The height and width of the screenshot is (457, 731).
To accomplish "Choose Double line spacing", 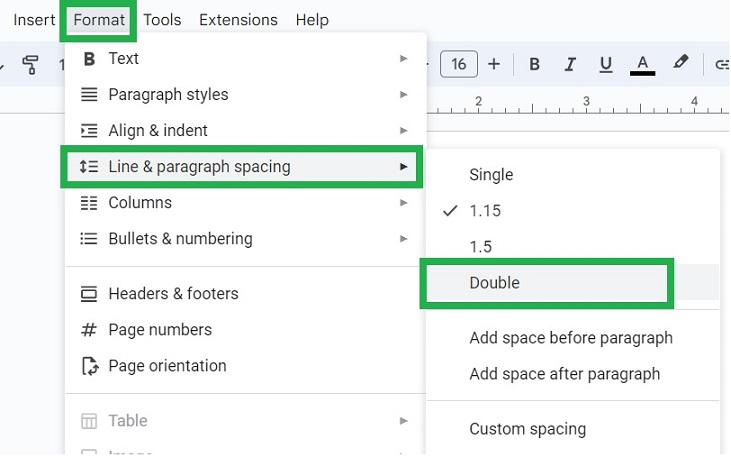I will [x=495, y=283].
